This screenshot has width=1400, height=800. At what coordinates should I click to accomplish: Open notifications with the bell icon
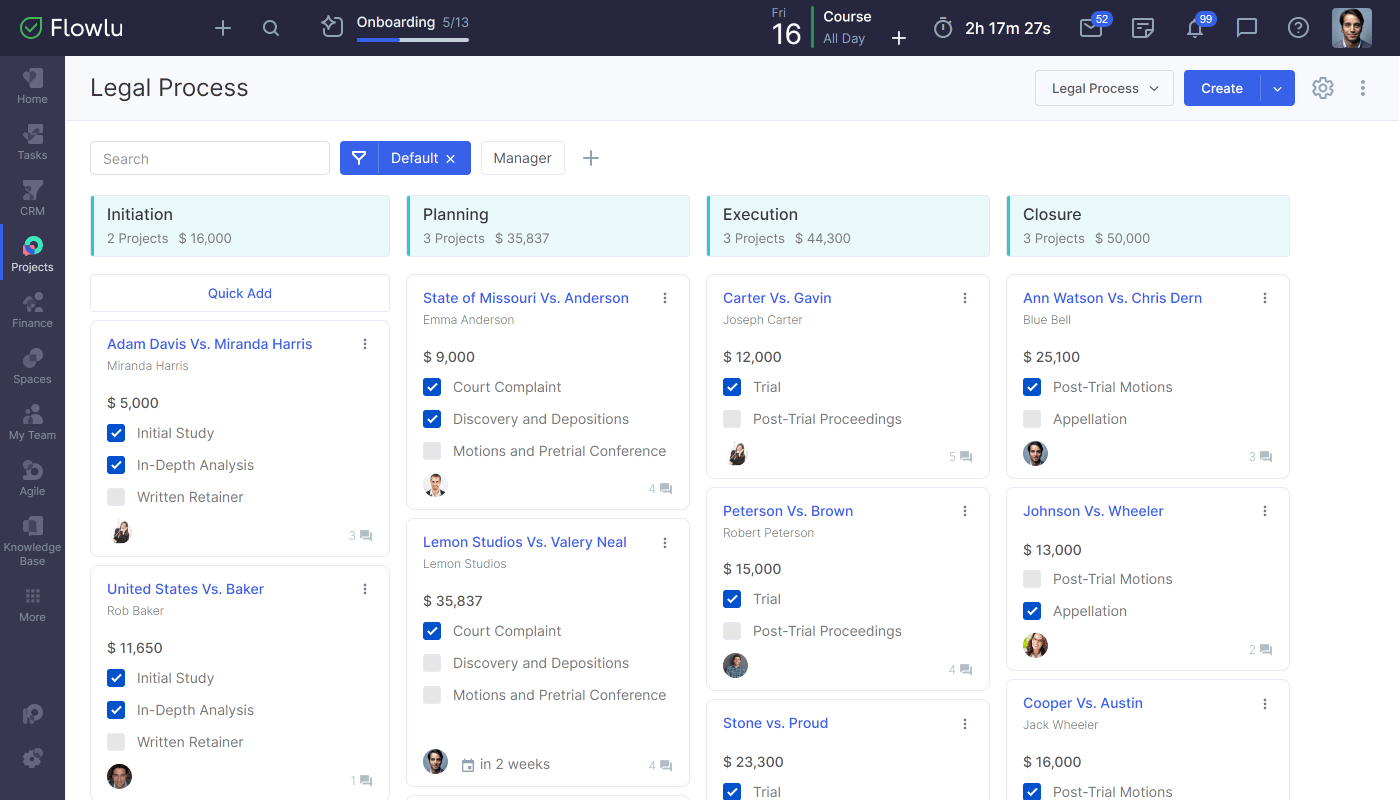coord(1196,28)
